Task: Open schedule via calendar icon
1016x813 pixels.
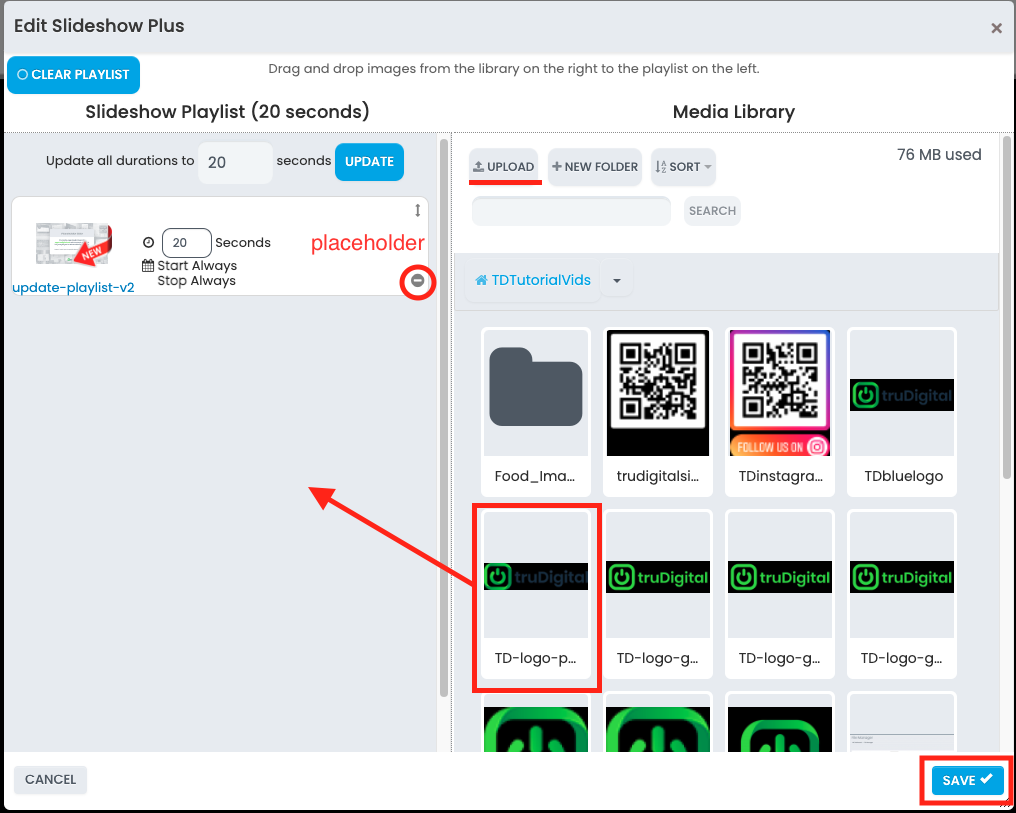Action: pos(148,266)
